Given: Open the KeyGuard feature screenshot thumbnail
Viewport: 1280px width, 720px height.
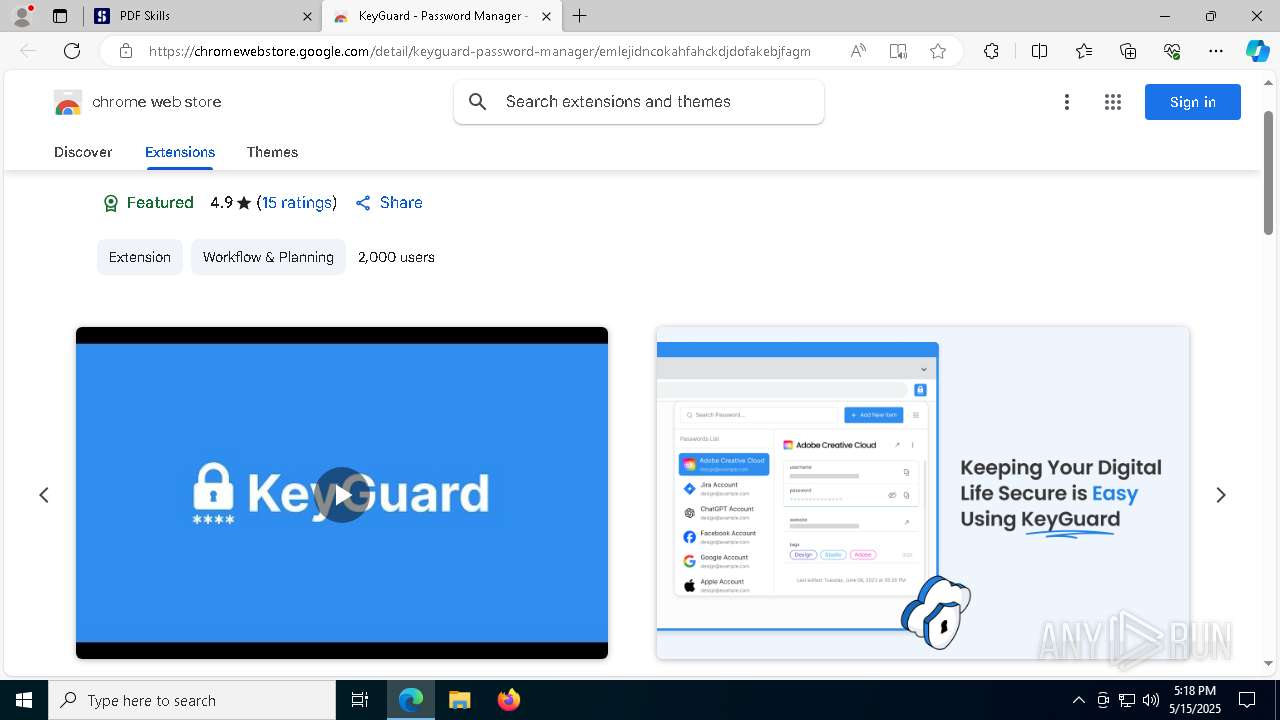Looking at the screenshot, I should [923, 493].
